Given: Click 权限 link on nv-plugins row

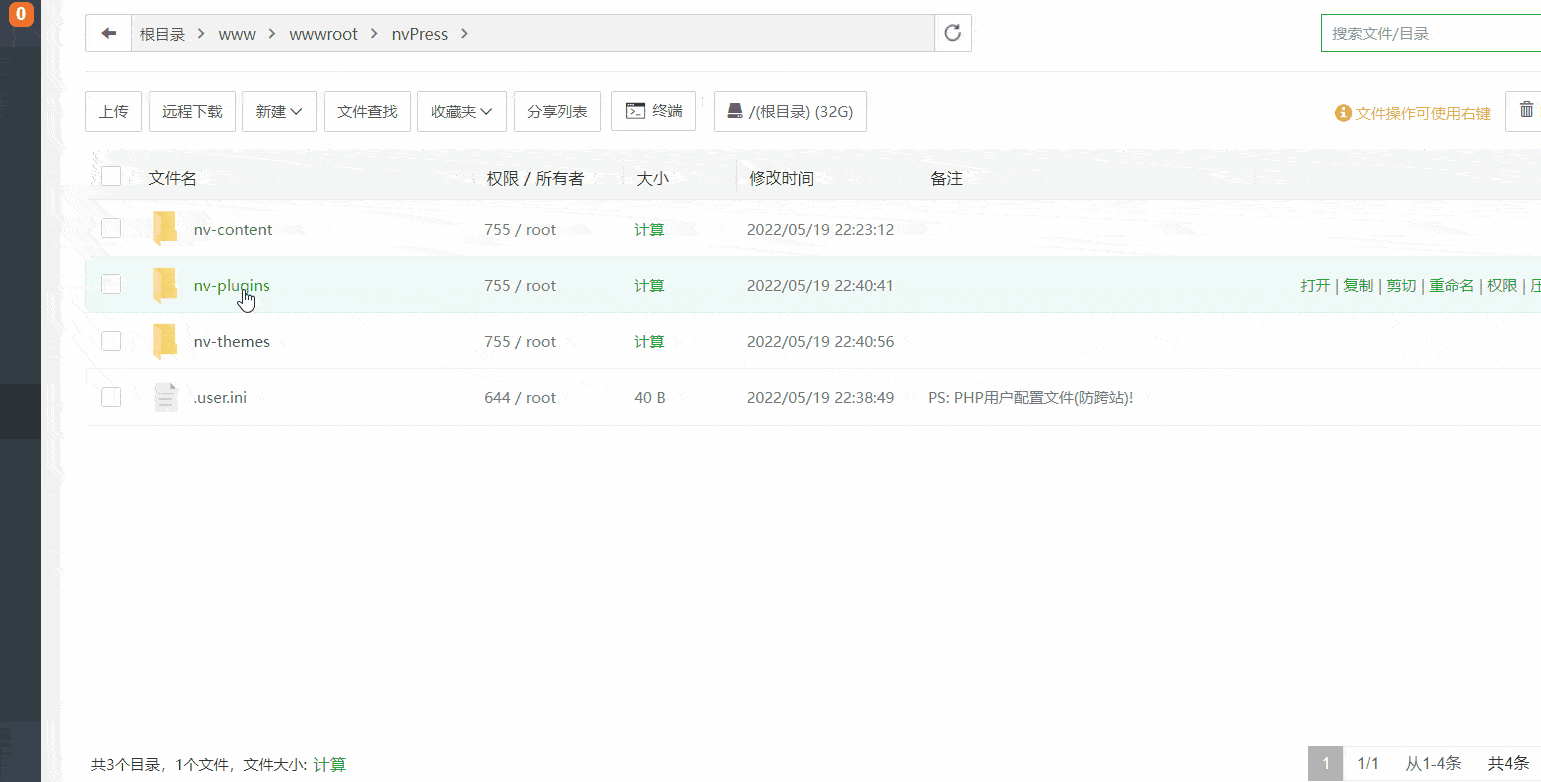Looking at the screenshot, I should [x=1502, y=285].
